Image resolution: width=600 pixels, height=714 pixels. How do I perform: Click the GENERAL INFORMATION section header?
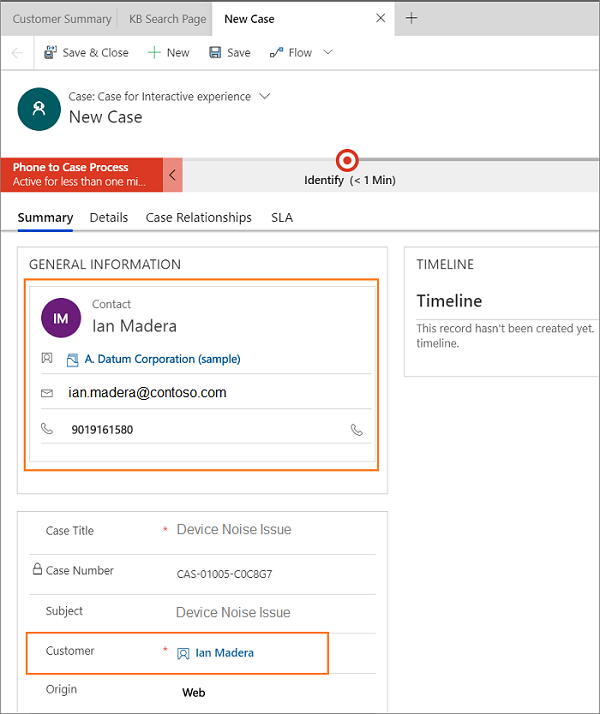click(x=105, y=265)
